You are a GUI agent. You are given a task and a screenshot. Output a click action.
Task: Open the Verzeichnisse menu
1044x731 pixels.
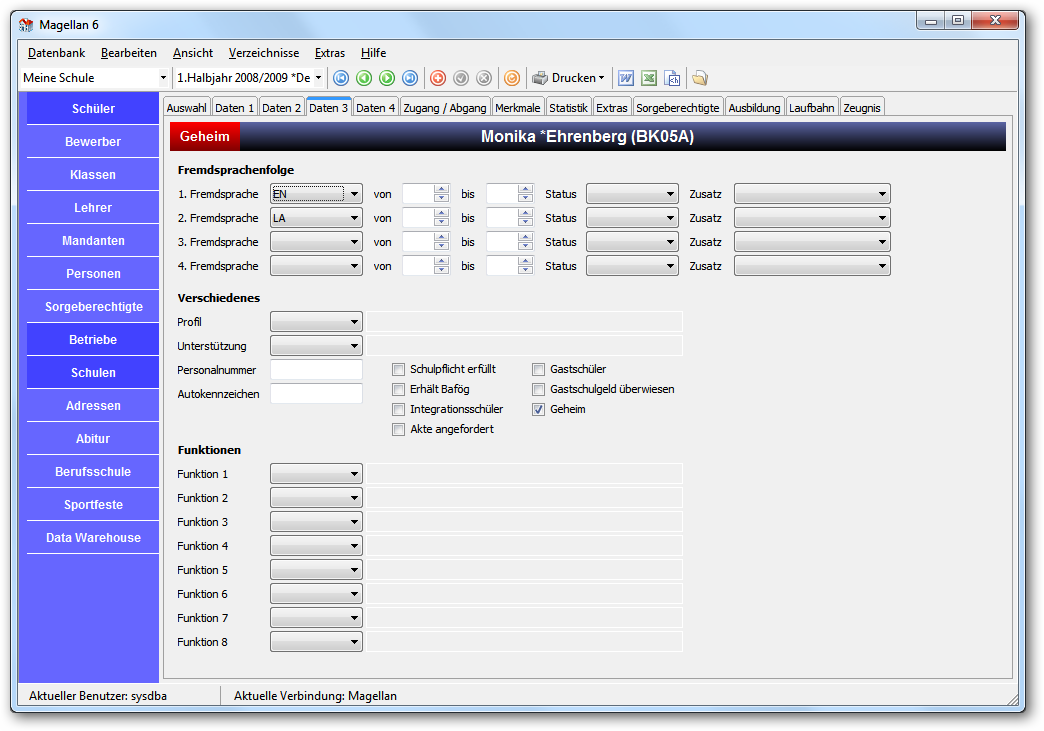(x=264, y=53)
